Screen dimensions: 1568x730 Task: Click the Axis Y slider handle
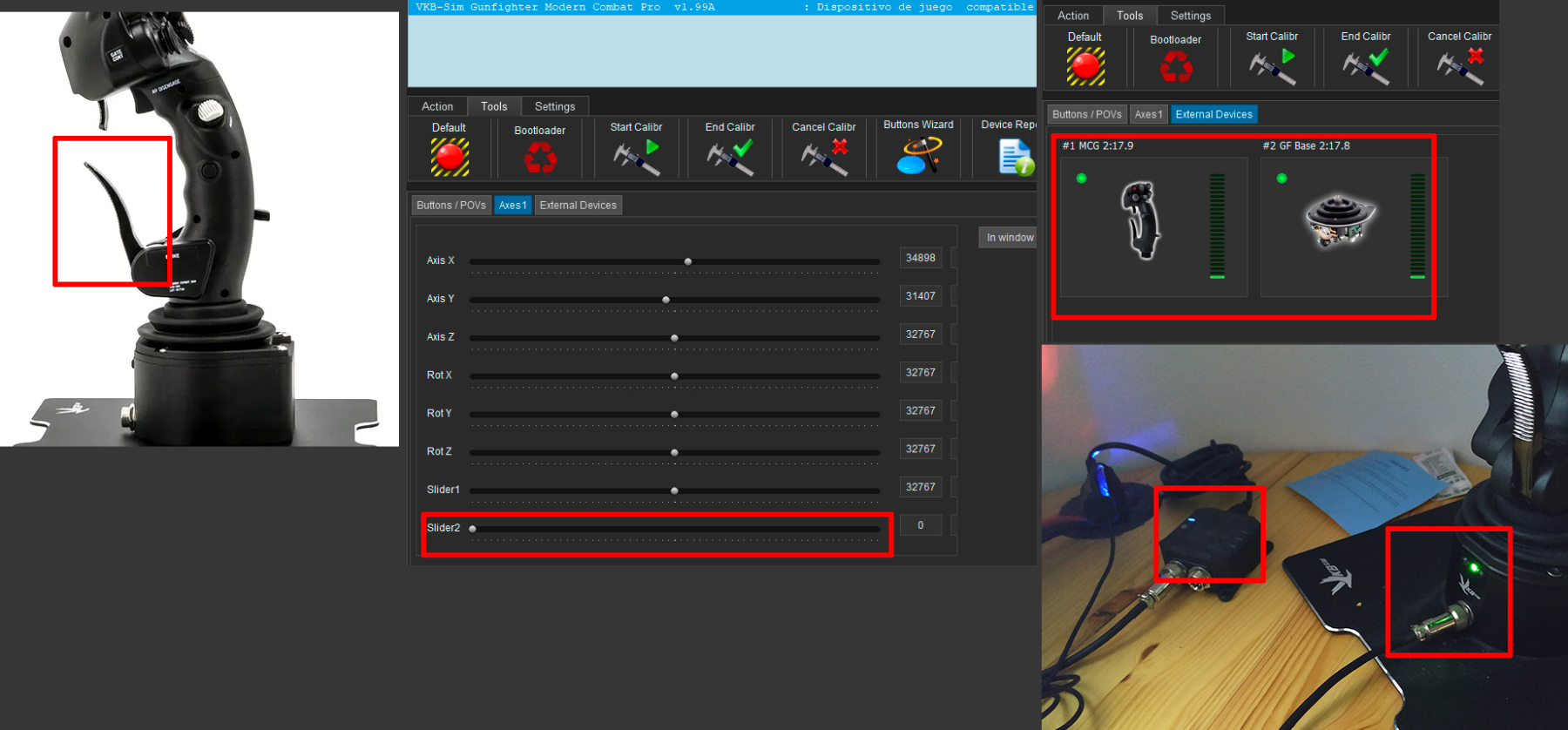click(666, 300)
